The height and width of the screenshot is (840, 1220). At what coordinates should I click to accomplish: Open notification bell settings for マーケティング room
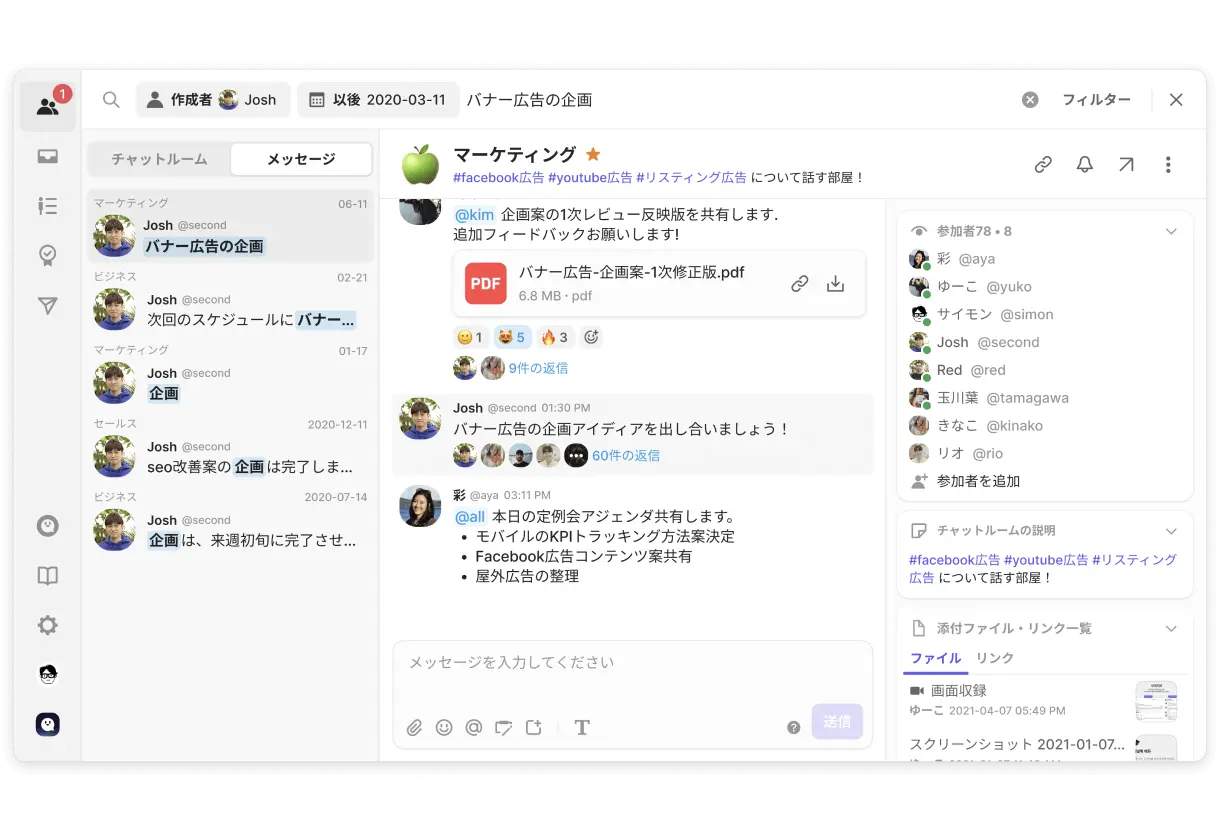pos(1084,165)
